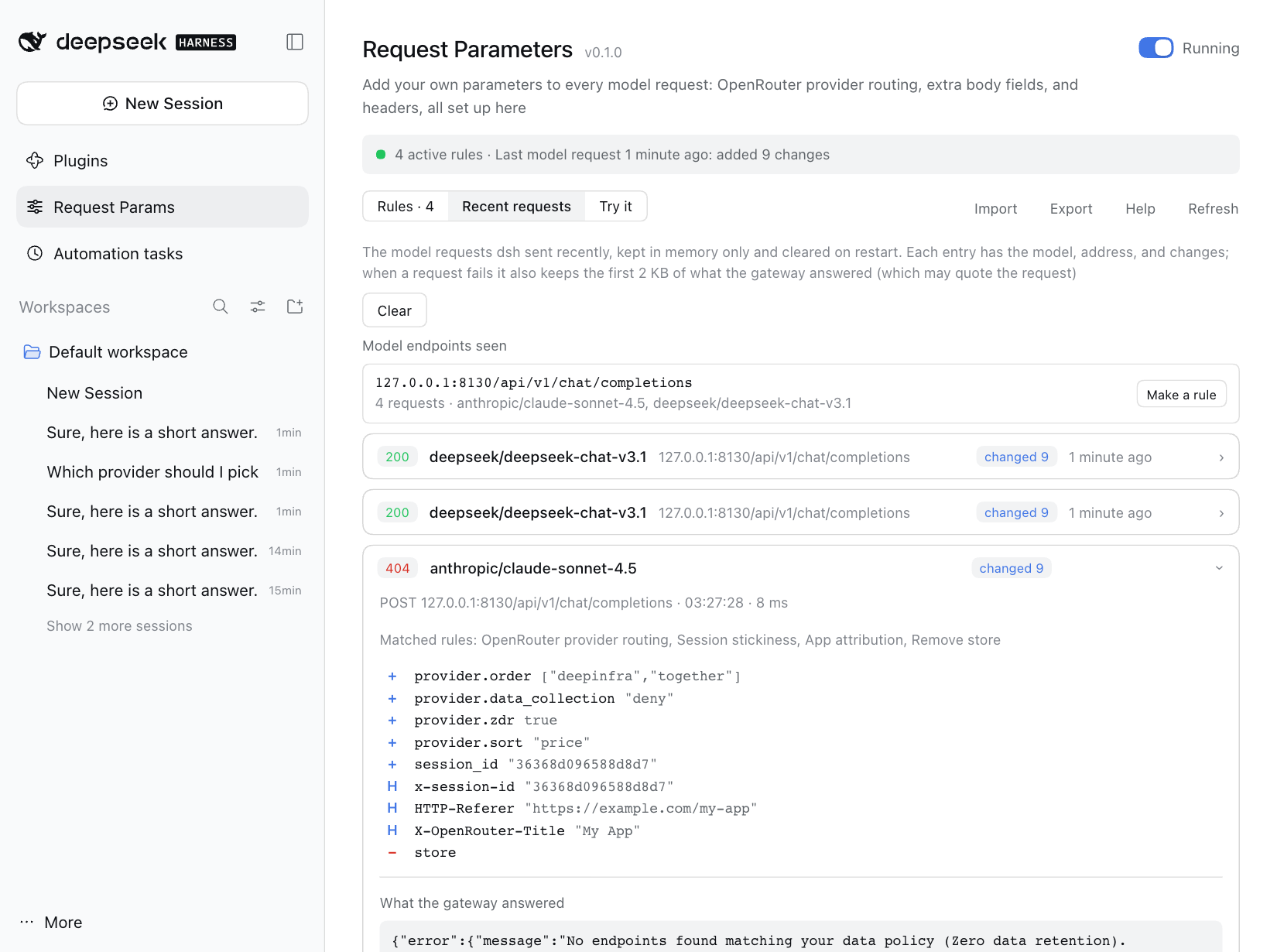Click the More ellipsis icon

click(27, 922)
